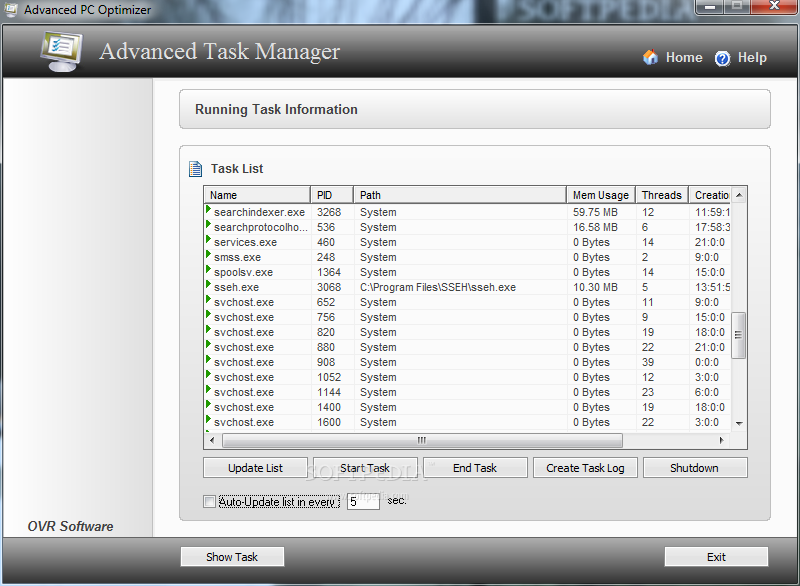Click the Auto-Update list in every label
The width and height of the screenshot is (800, 586).
click(279, 502)
